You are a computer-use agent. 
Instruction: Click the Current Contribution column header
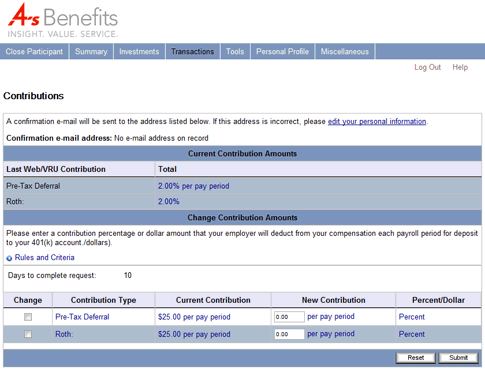point(213,300)
